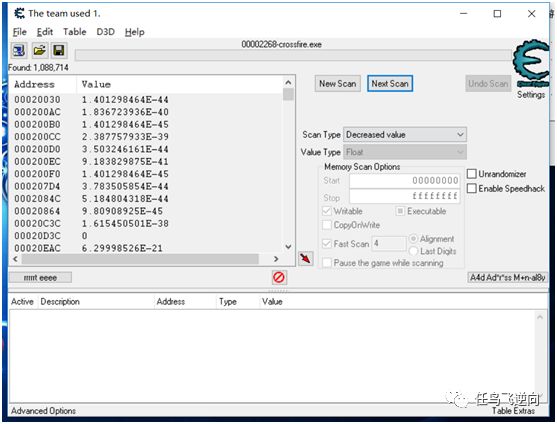Click the Description column header
The image size is (557, 424).
96,302
